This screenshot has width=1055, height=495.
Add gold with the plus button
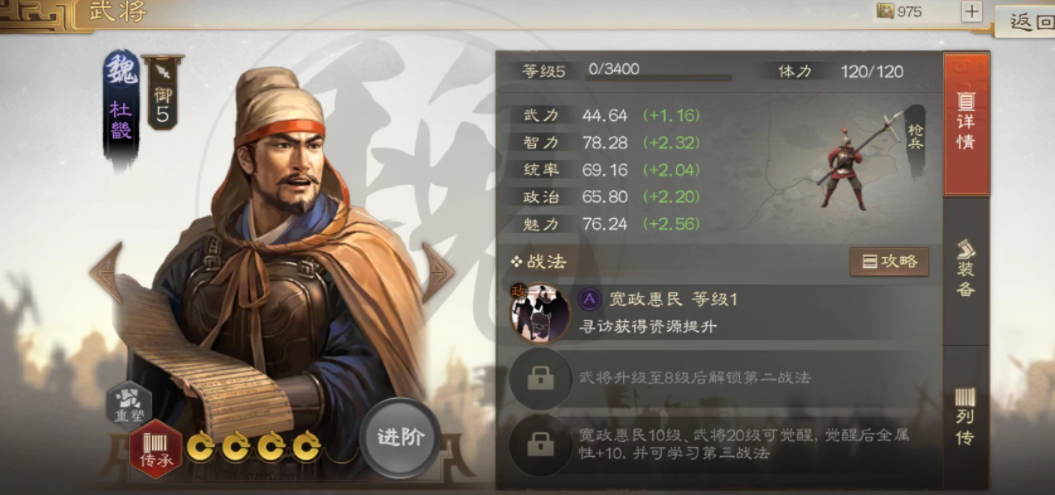pyautogui.click(x=972, y=11)
